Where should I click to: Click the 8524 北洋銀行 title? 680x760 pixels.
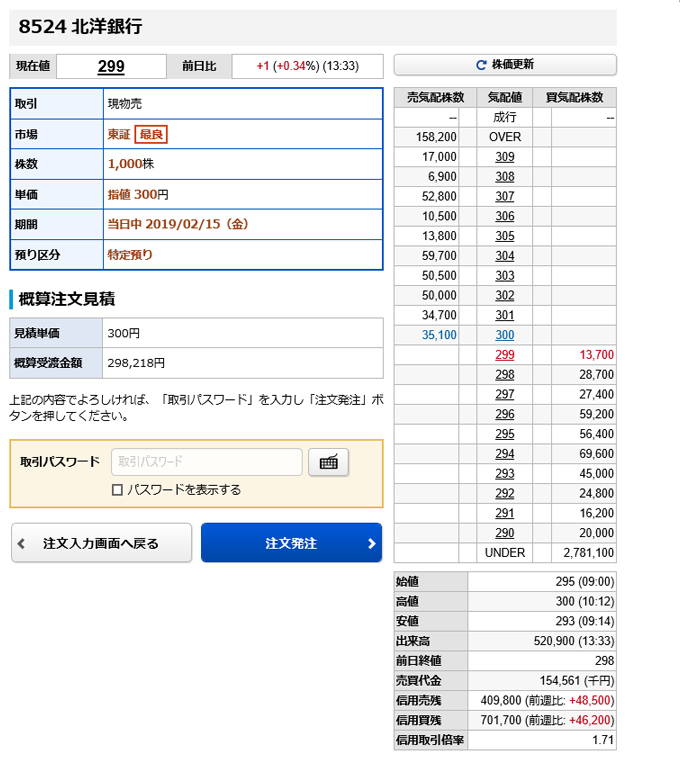tap(80, 27)
